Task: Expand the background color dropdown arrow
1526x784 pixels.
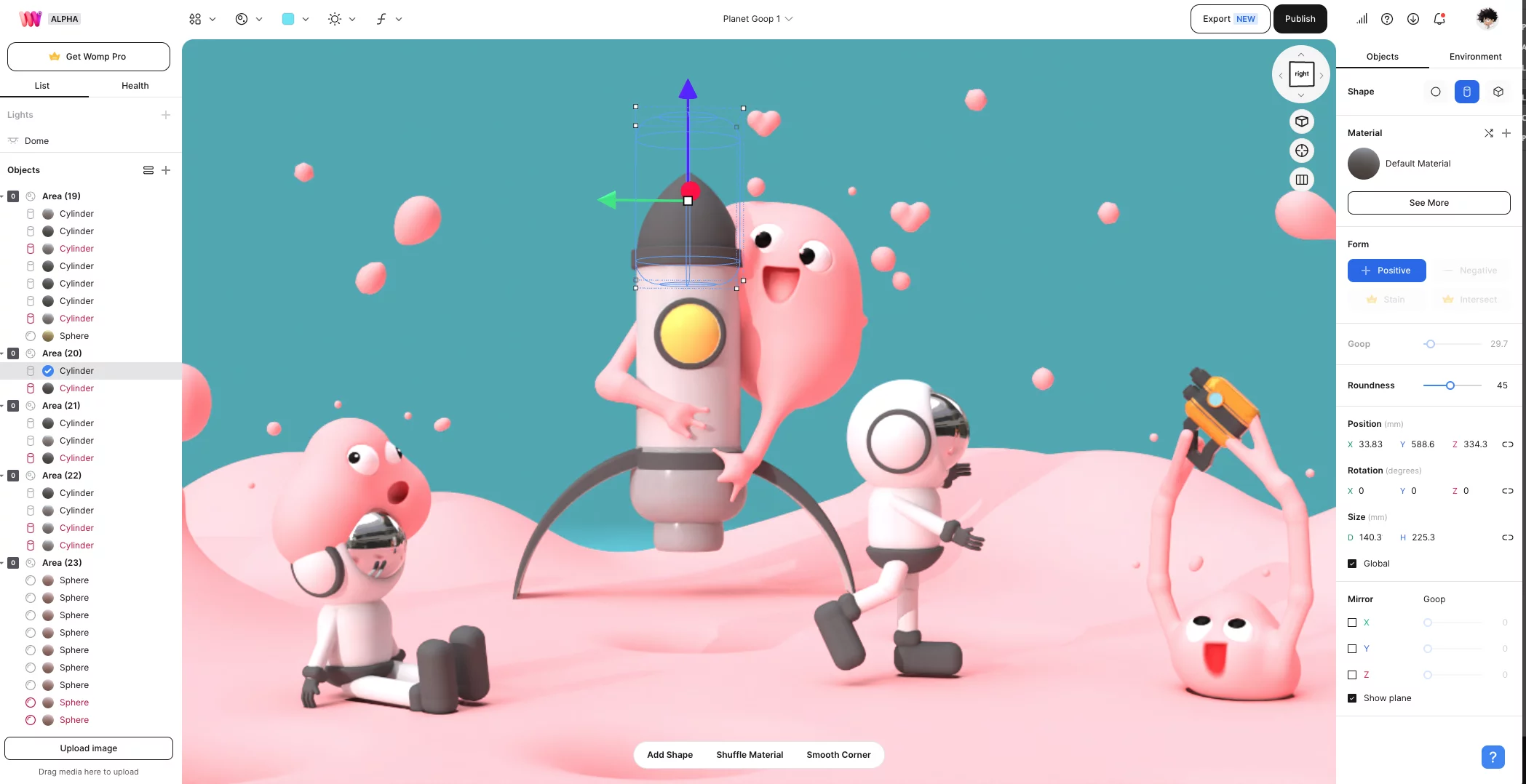Action: point(306,20)
